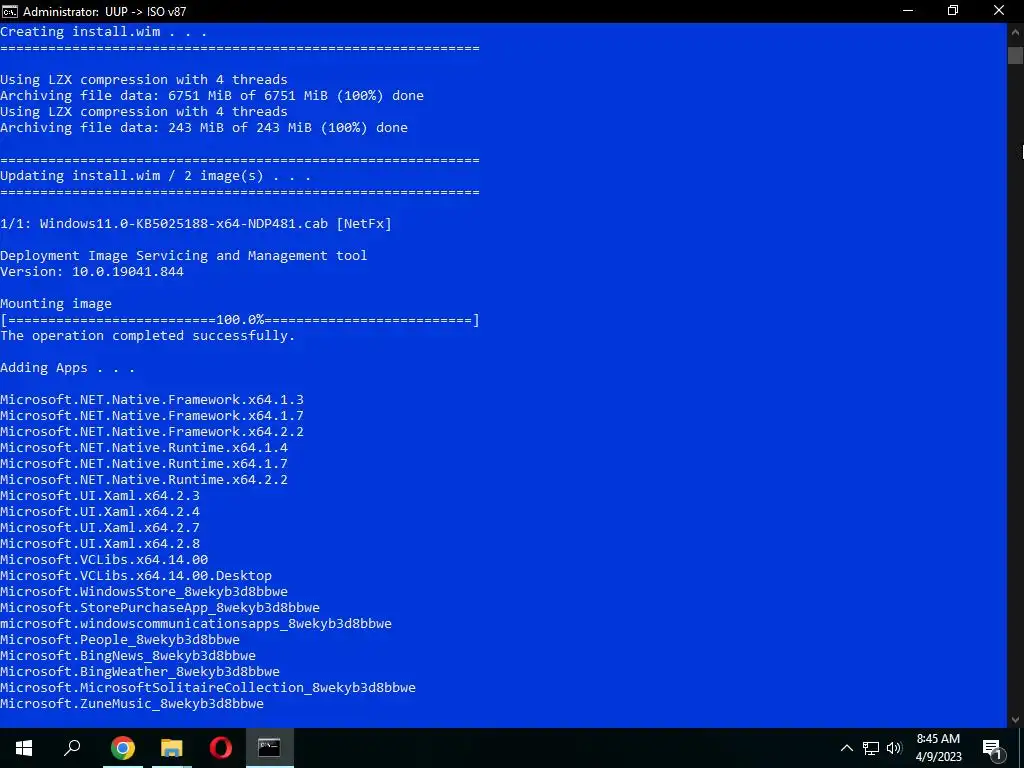Viewport: 1024px width, 768px height.
Task: Click first 'Using LZX compression with 4 threads' line
Action: point(144,80)
